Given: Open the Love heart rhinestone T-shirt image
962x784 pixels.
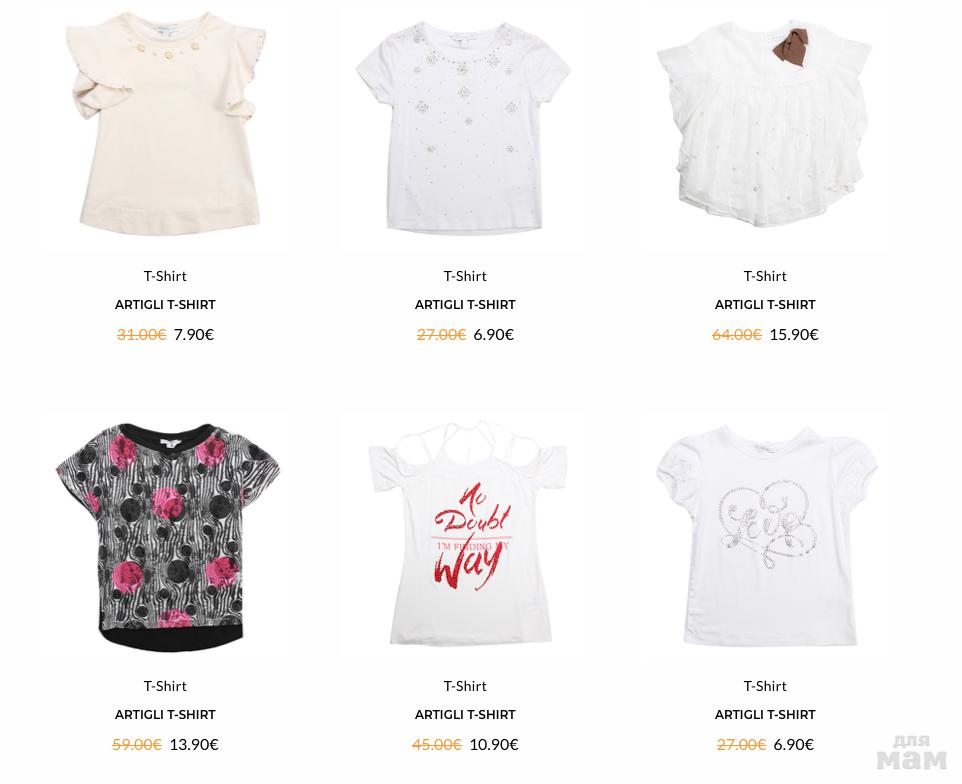Looking at the screenshot, I should (x=767, y=535).
